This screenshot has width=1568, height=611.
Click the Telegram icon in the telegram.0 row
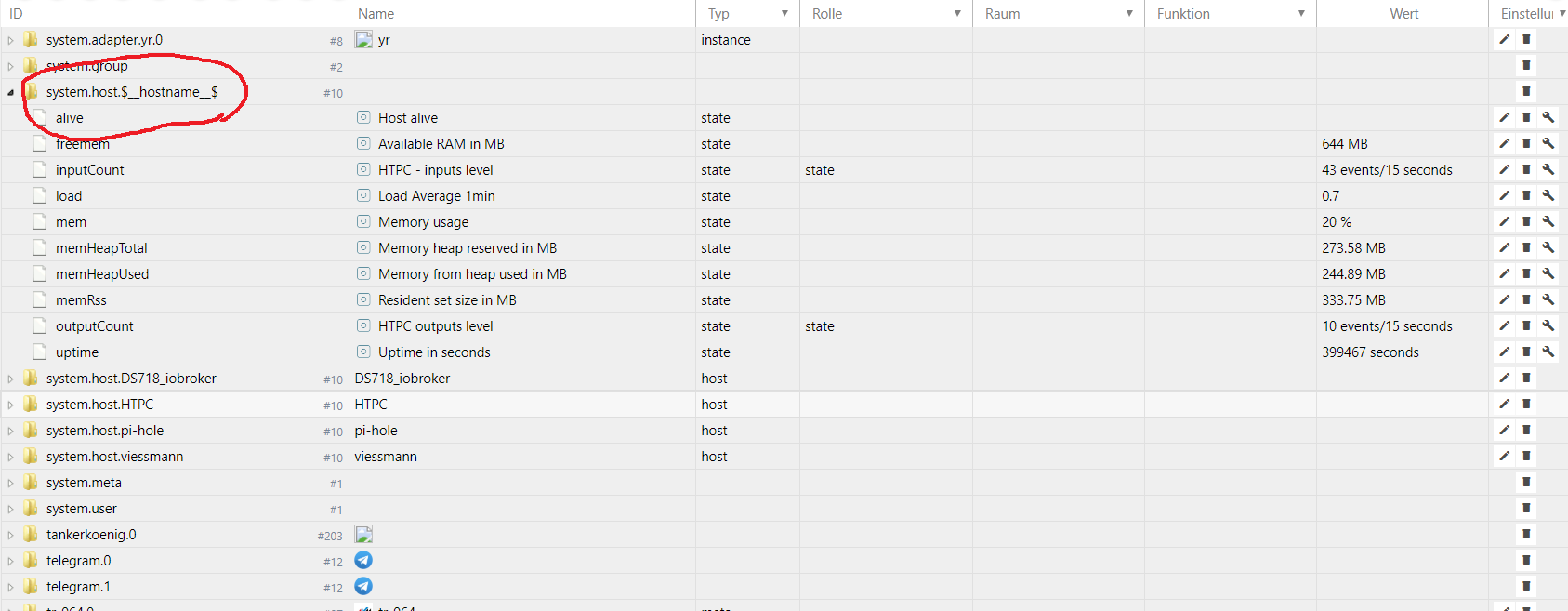(363, 561)
